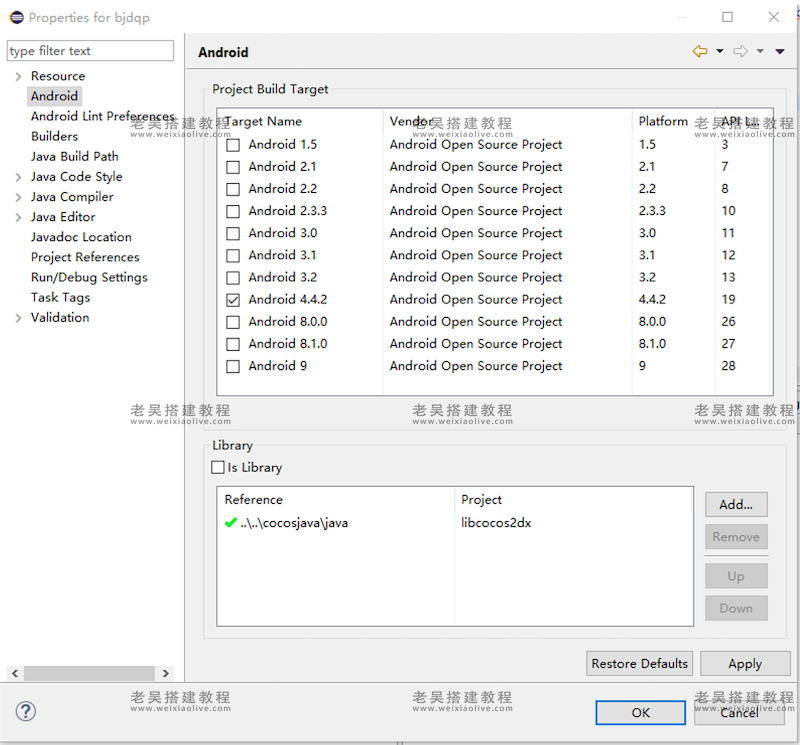Click the Add... library button
This screenshot has width=800, height=745.
736,505
